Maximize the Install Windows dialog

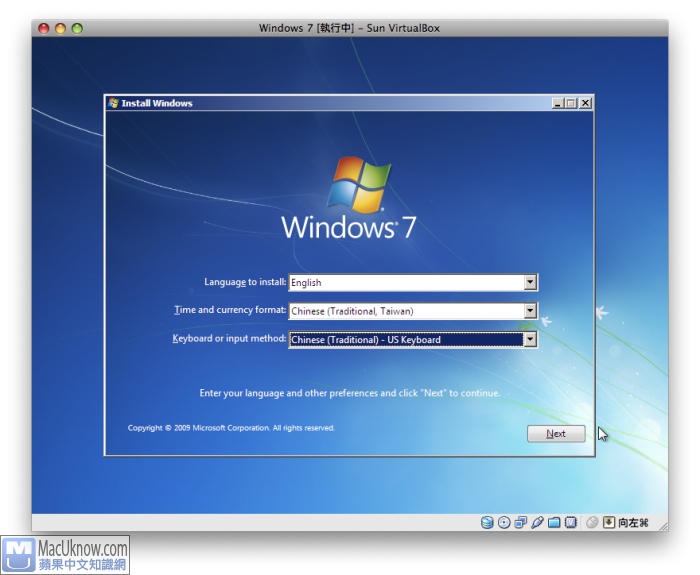[571, 103]
